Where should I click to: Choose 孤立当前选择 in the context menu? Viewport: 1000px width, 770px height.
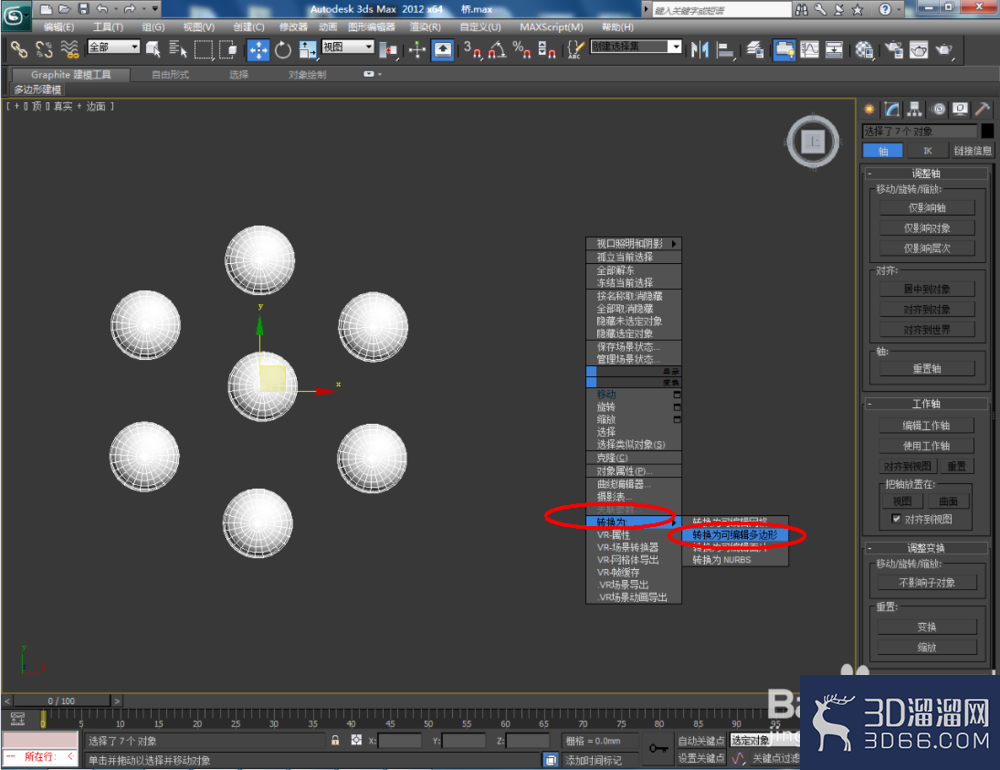click(x=633, y=256)
